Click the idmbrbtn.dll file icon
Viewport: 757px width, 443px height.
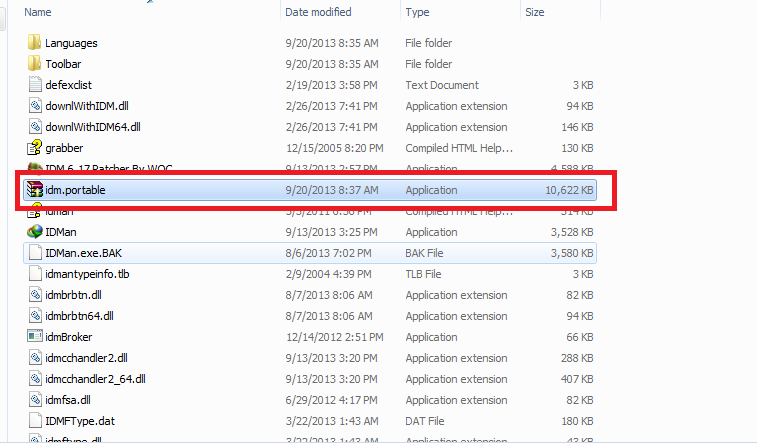35,294
